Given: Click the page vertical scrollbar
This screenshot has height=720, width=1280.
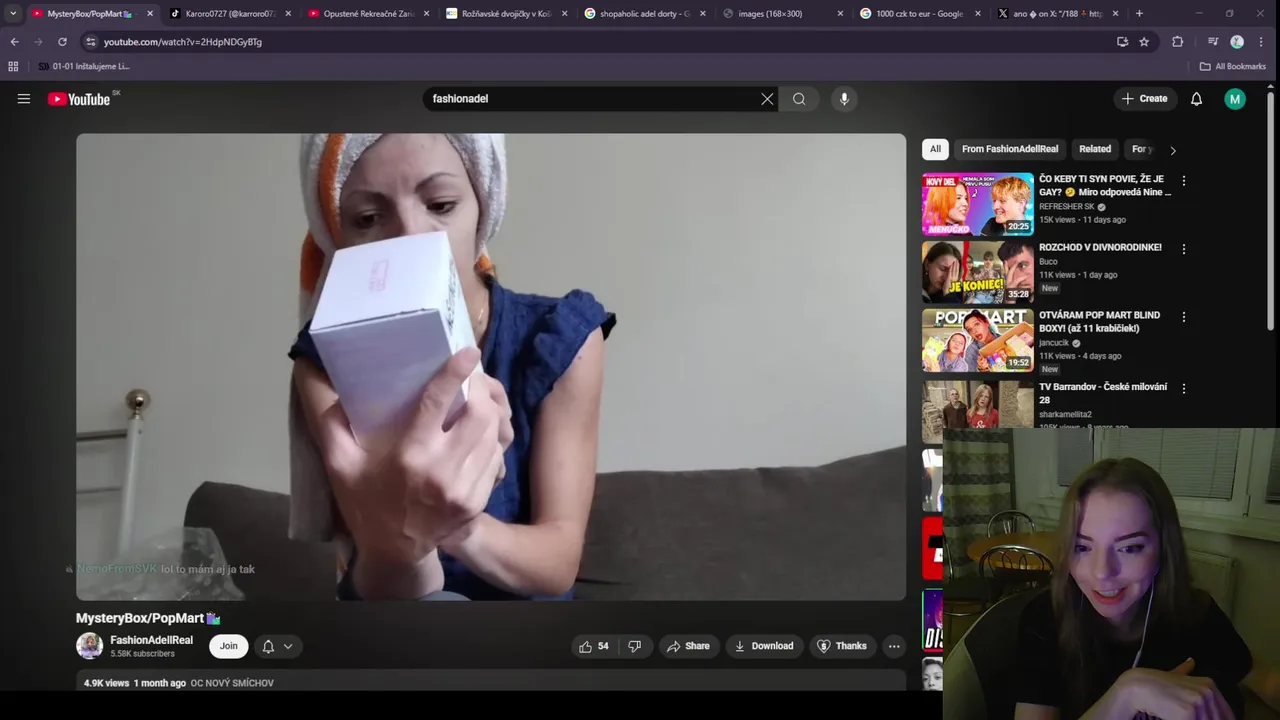Looking at the screenshot, I should coord(1271,210).
